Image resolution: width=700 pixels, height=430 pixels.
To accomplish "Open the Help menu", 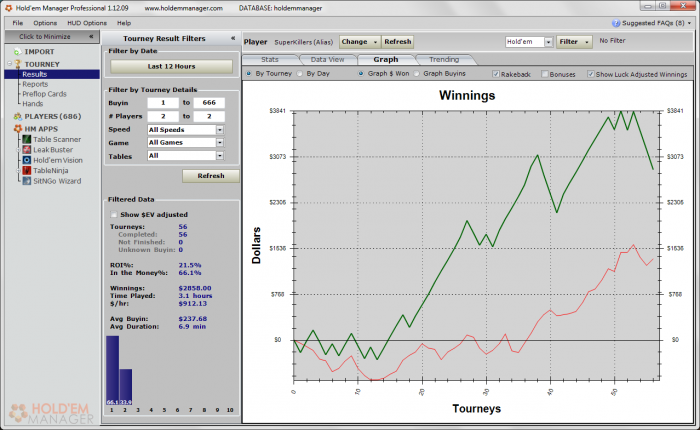I will coord(124,23).
